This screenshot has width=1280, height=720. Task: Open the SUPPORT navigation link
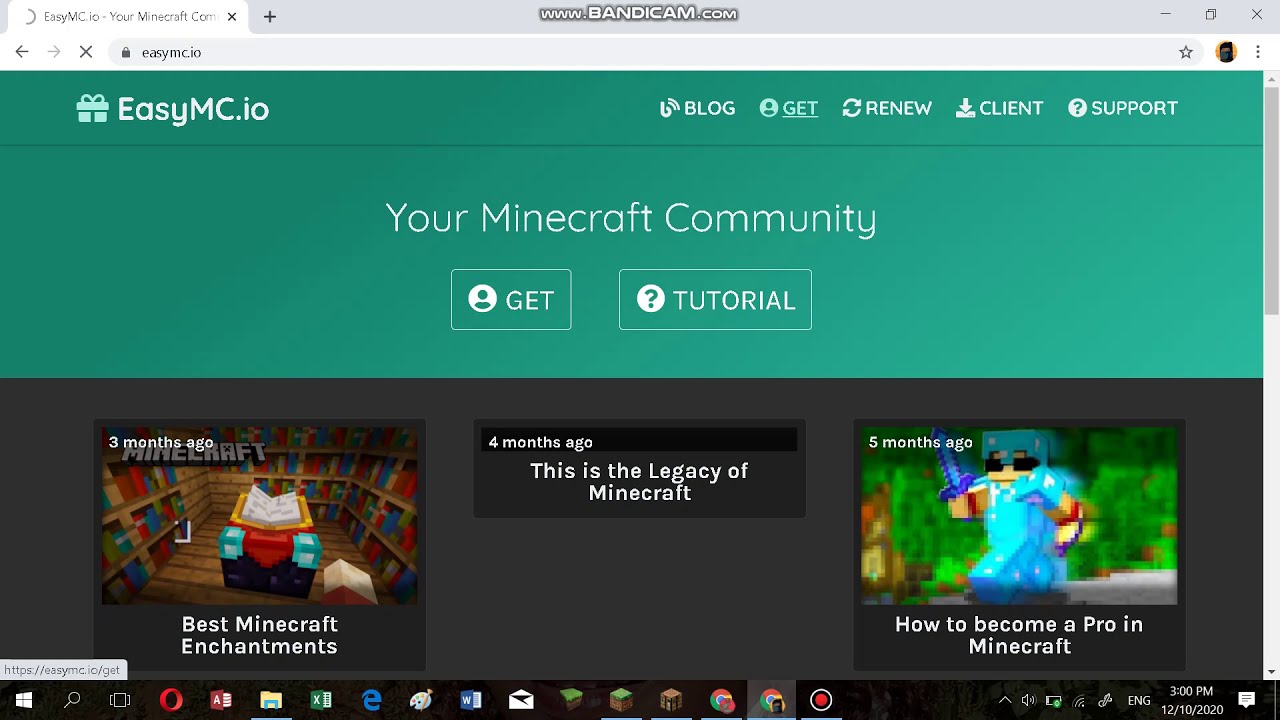pos(1122,108)
